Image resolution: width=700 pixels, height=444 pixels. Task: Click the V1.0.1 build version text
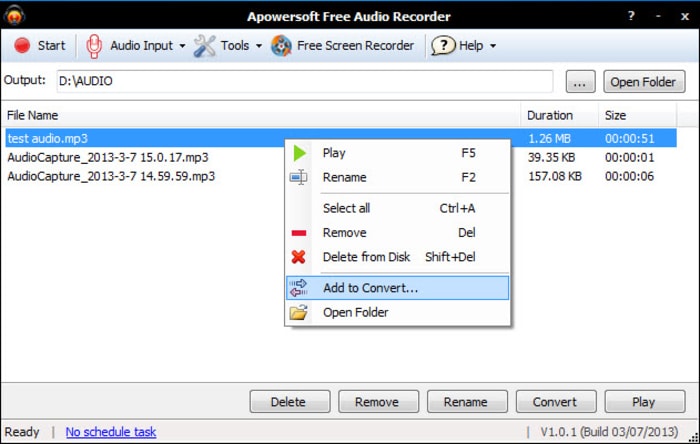click(609, 432)
